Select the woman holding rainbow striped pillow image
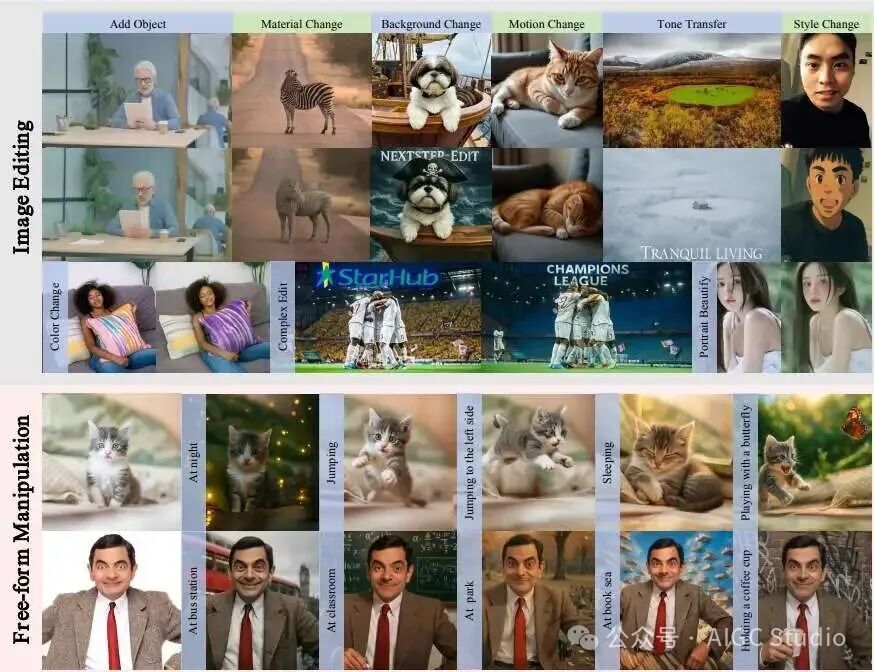Screen dimensions: 874x672 (x=112, y=318)
